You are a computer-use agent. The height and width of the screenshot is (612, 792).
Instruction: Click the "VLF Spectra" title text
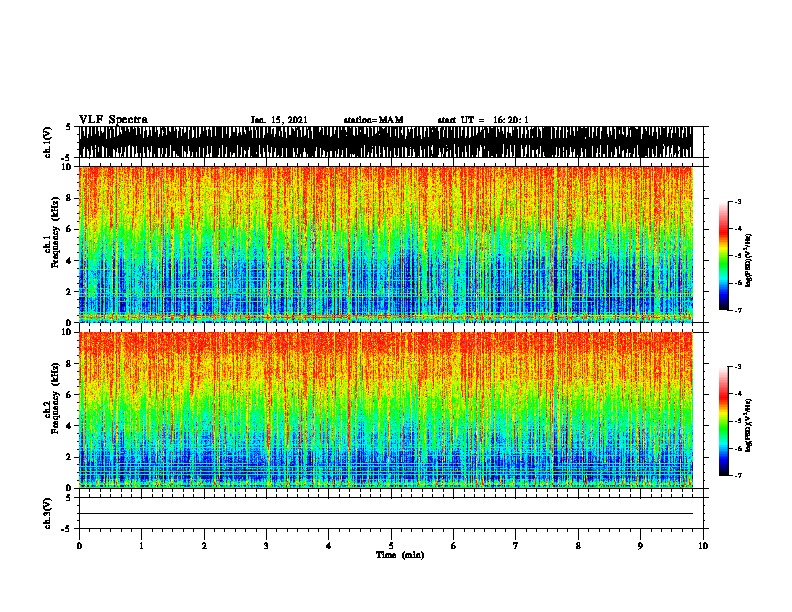113,119
